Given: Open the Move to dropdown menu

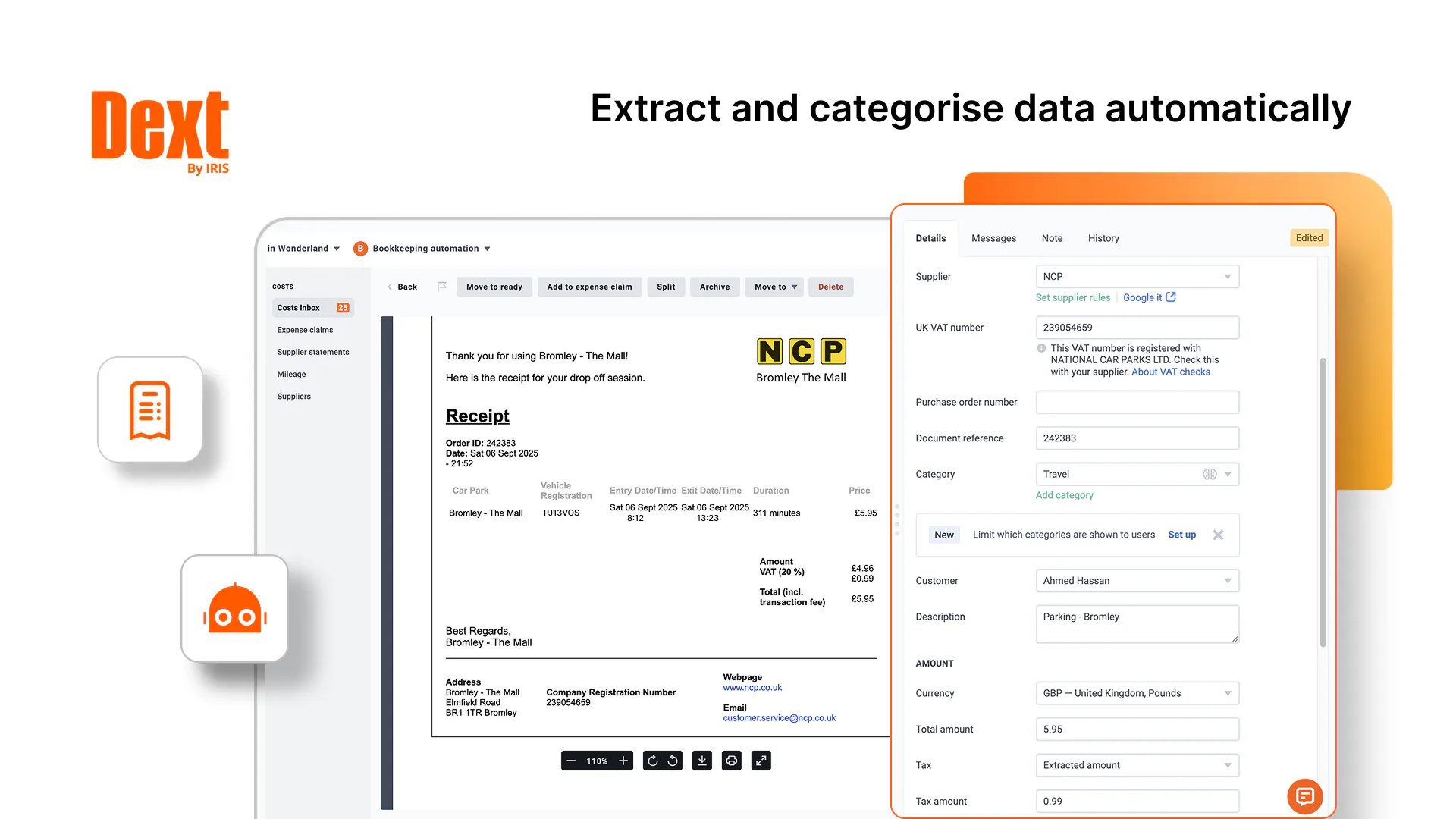Looking at the screenshot, I should (x=775, y=287).
